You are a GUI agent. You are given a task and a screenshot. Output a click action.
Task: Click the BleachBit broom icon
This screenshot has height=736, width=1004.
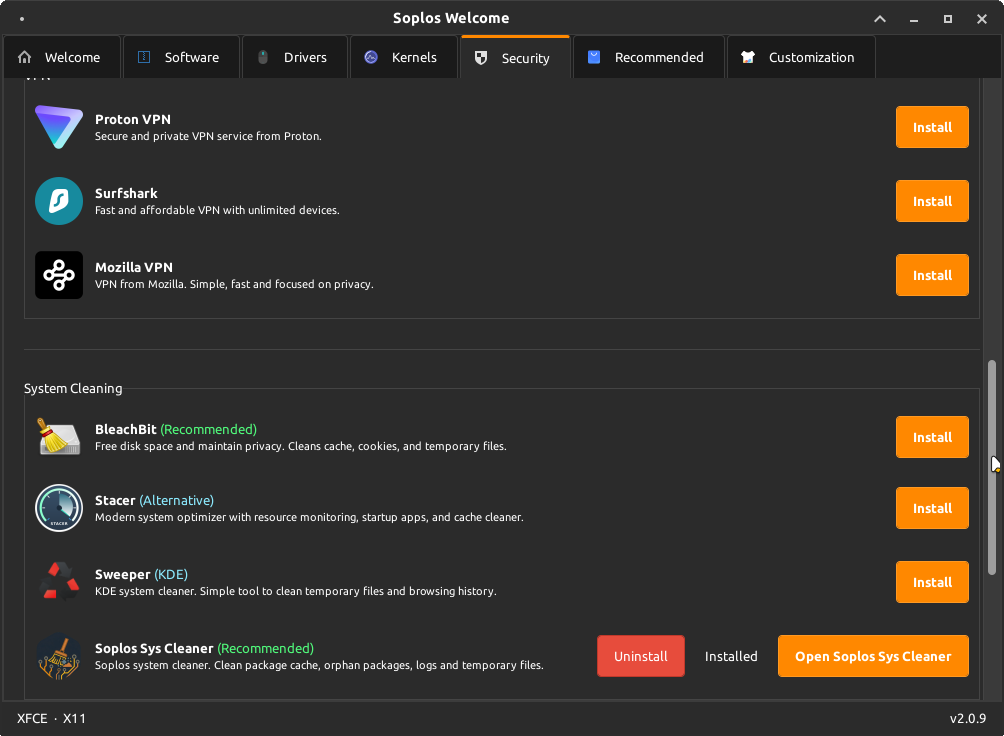(59, 437)
